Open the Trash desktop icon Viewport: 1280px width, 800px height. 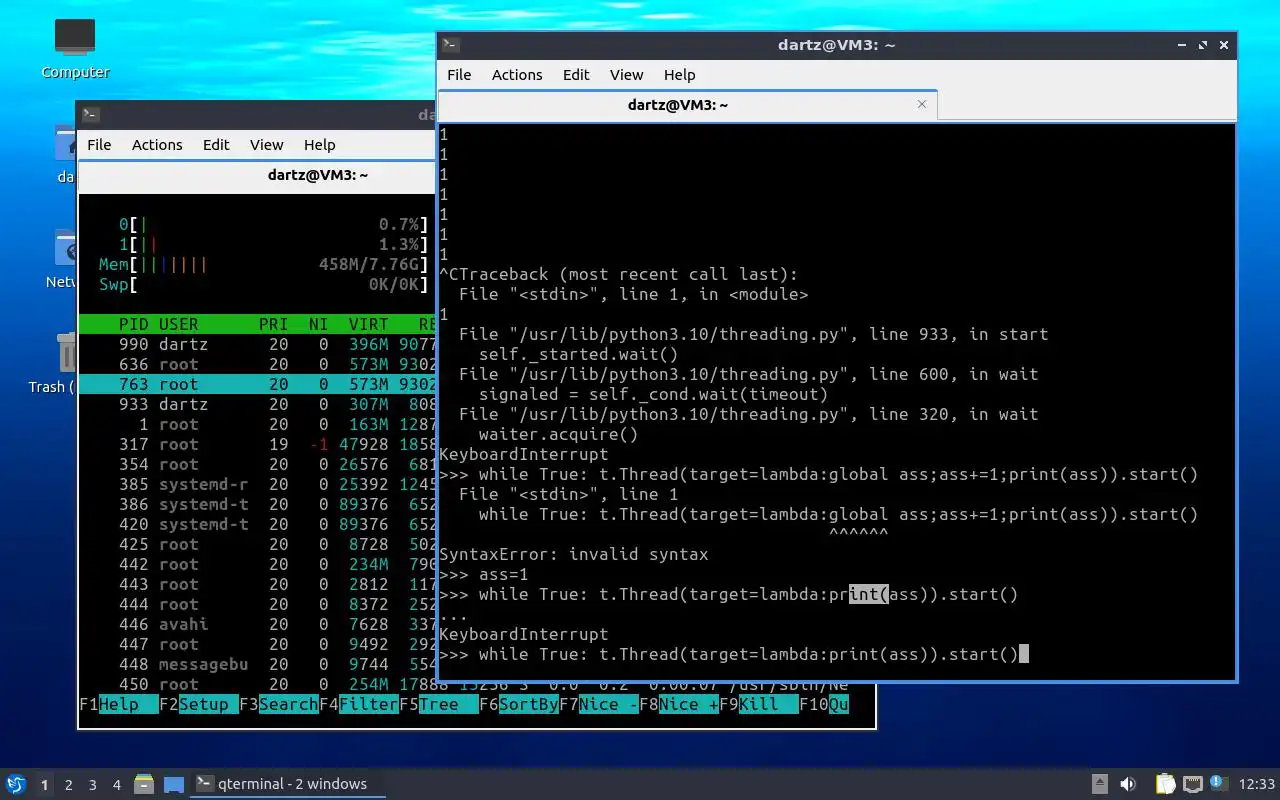click(52, 364)
